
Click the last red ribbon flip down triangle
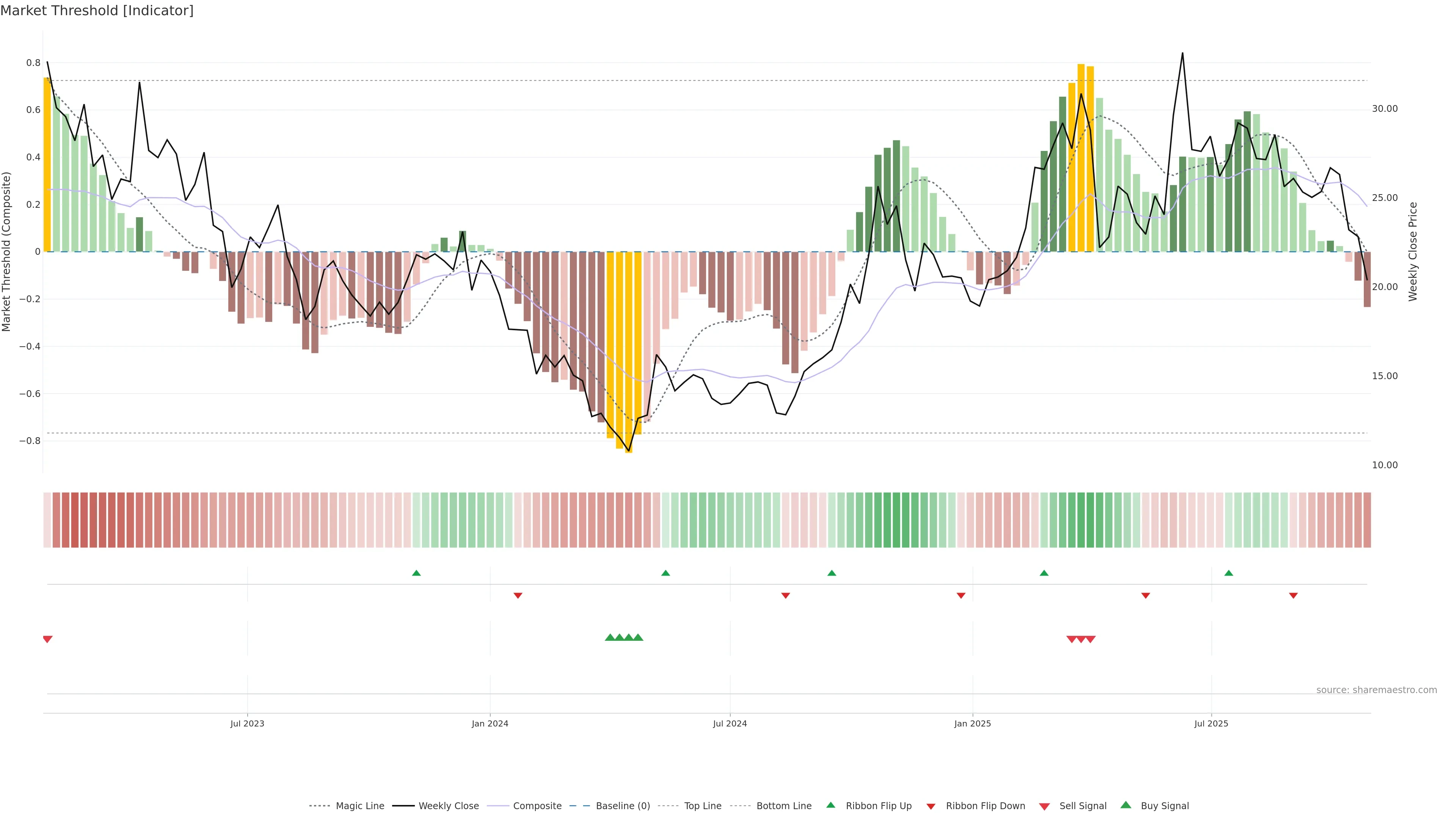point(1293,595)
